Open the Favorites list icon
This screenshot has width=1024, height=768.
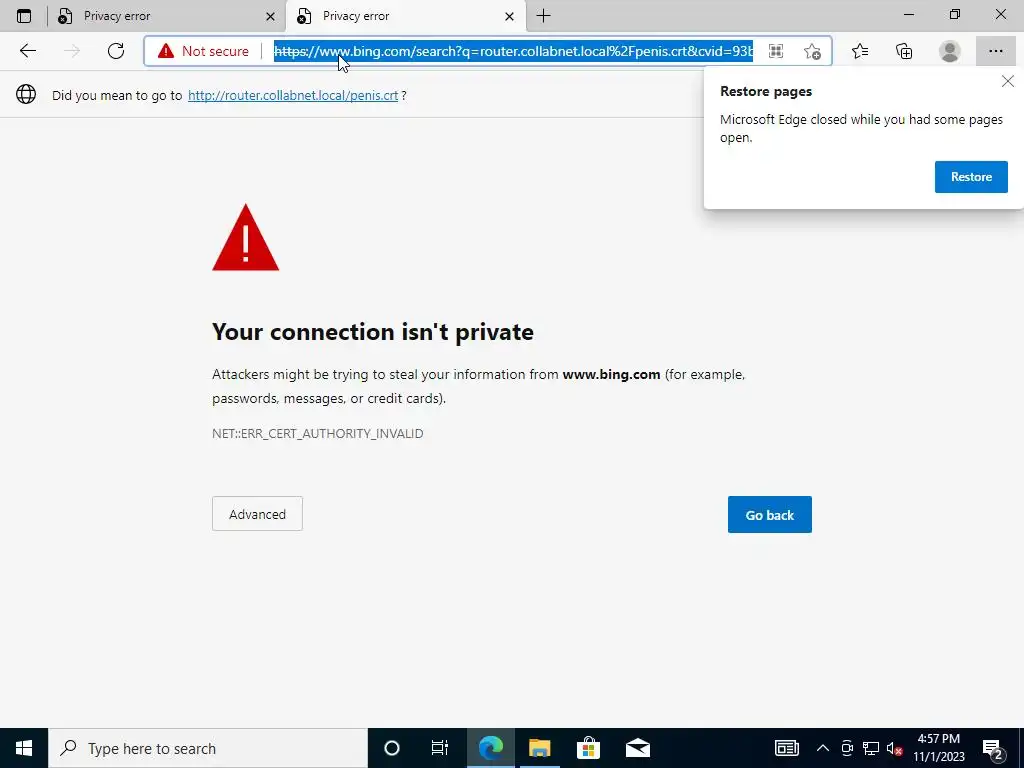pyautogui.click(x=860, y=51)
